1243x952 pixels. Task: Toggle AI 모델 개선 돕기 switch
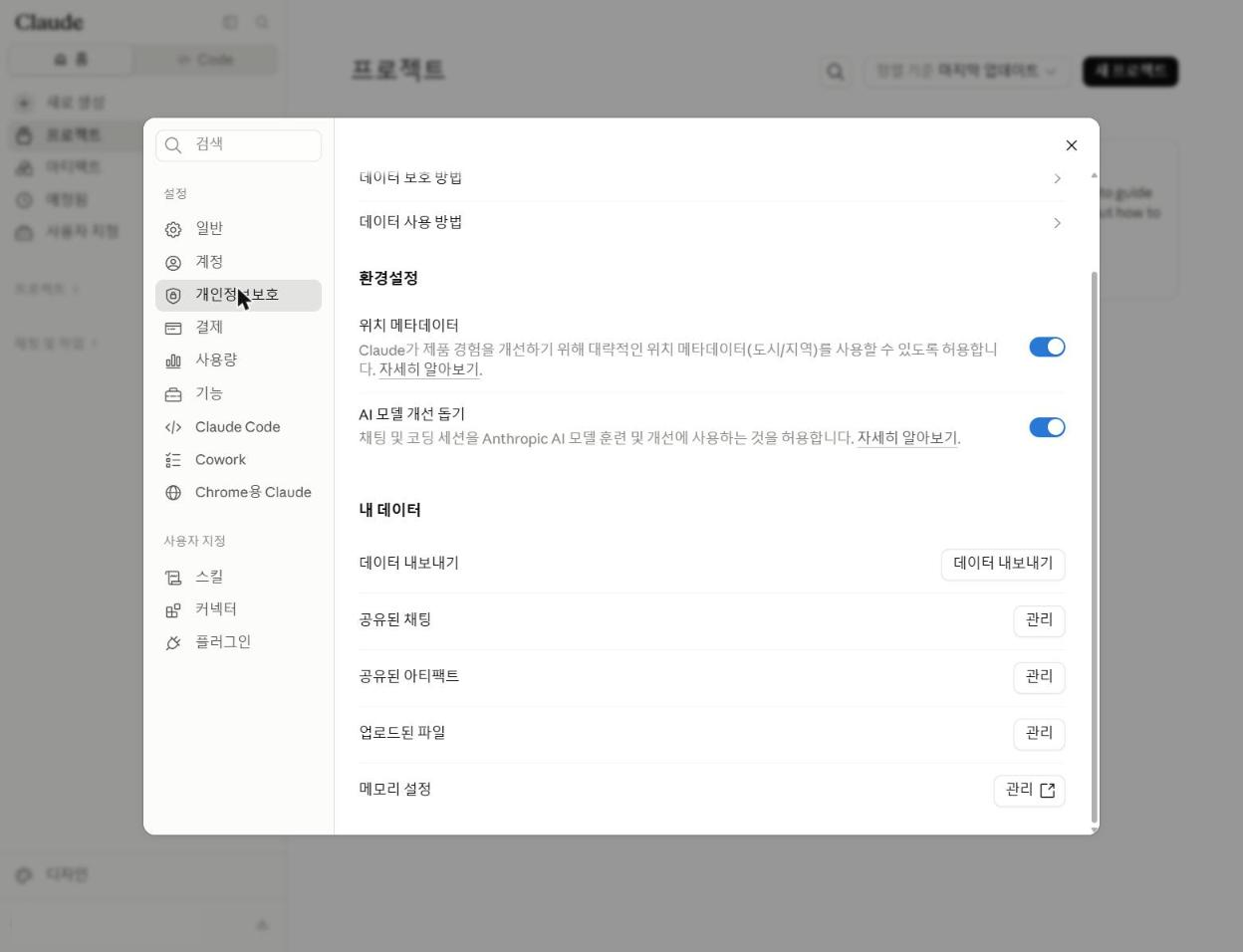point(1047,427)
